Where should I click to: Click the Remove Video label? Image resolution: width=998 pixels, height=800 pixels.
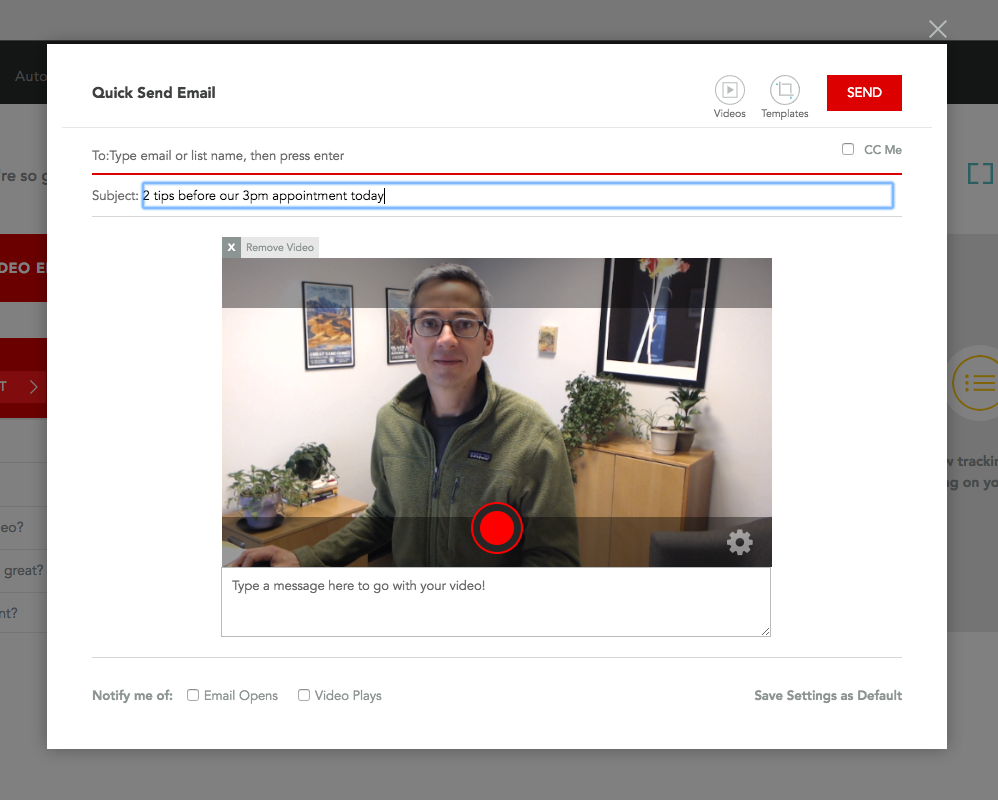tap(280, 248)
